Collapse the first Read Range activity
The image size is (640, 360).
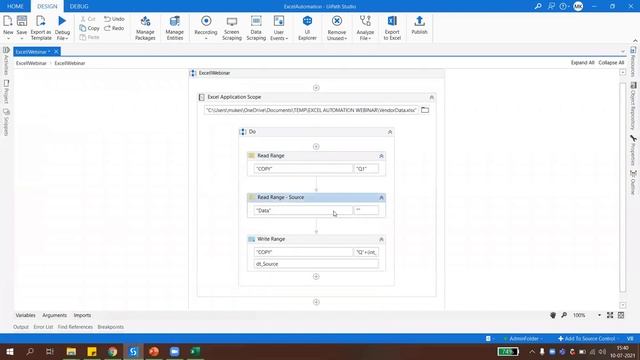click(x=381, y=156)
